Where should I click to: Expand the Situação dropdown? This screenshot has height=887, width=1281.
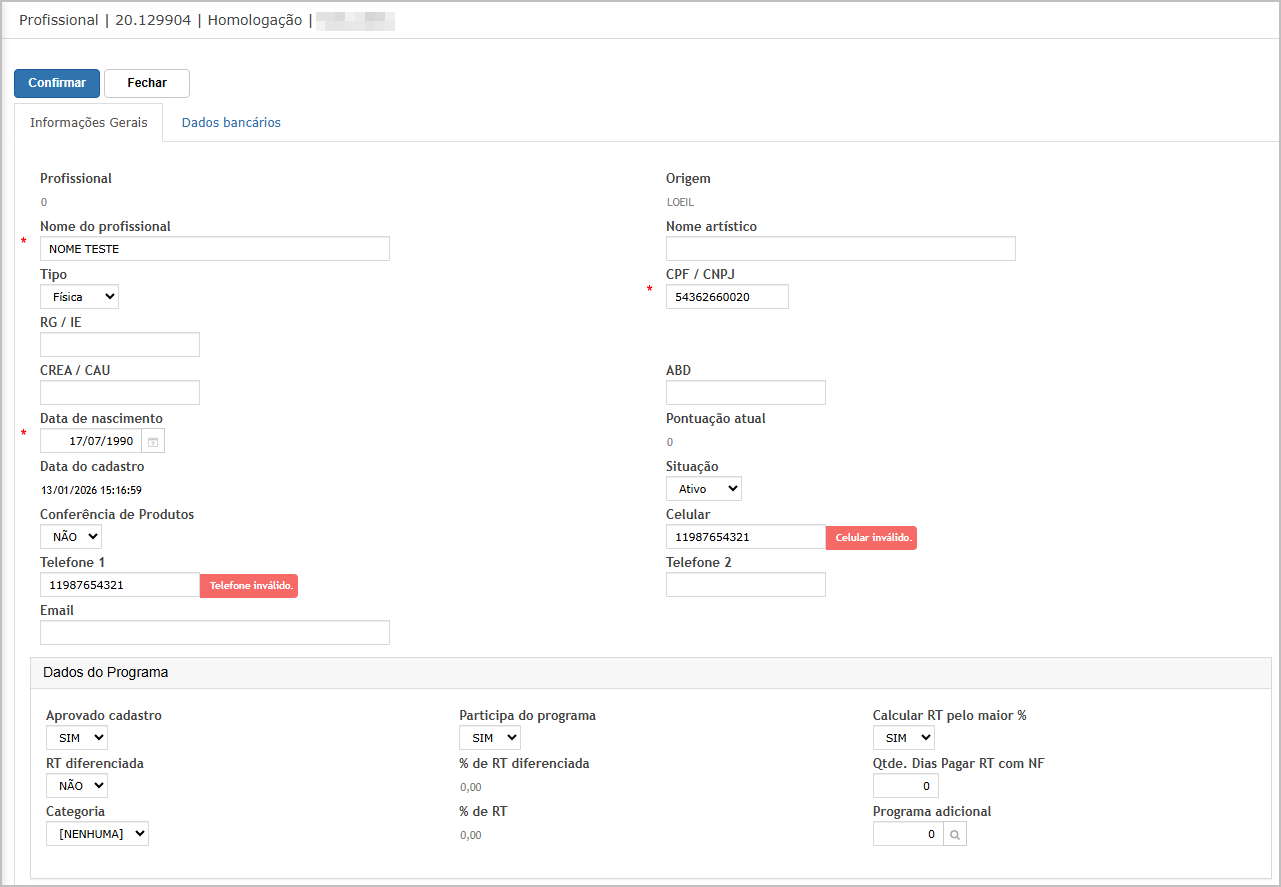coord(703,489)
